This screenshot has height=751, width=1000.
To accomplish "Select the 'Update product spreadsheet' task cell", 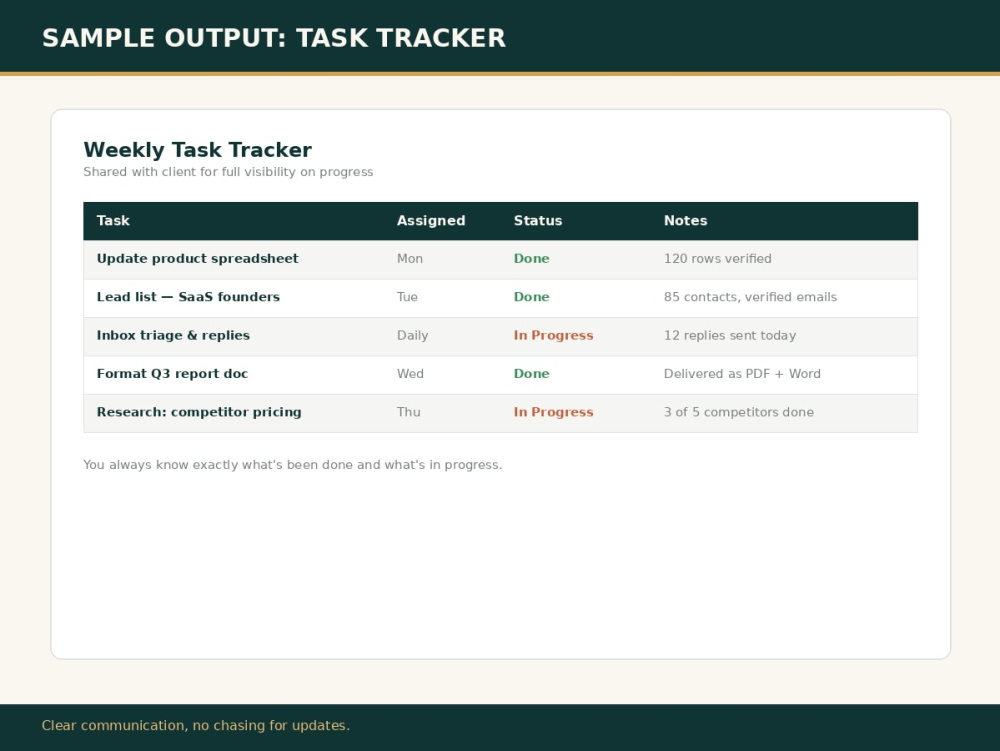I will click(198, 259).
